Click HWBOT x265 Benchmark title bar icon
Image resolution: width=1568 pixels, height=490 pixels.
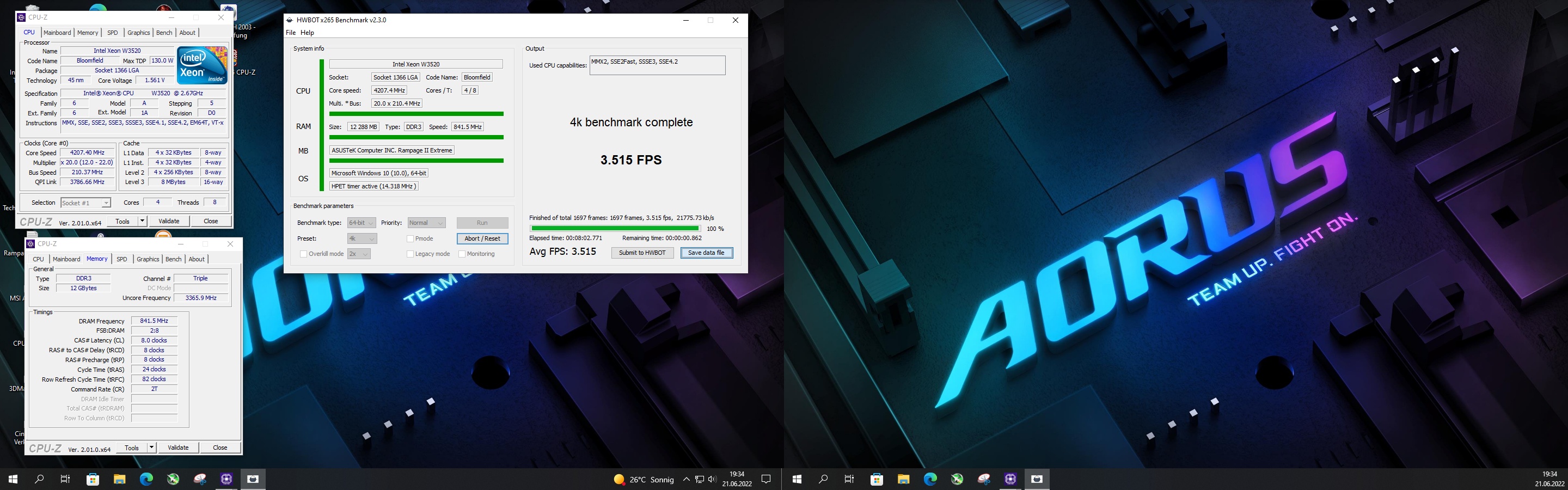290,20
